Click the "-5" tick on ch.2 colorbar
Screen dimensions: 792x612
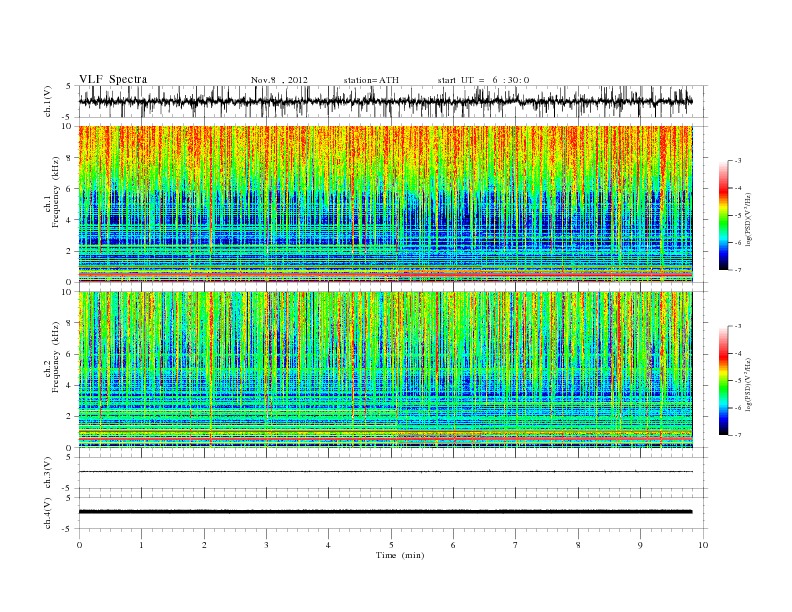pos(737,380)
